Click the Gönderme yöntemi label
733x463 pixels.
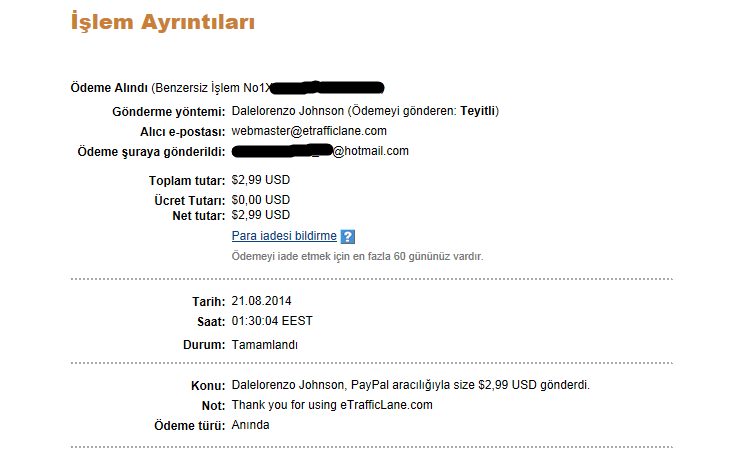pyautogui.click(x=168, y=112)
